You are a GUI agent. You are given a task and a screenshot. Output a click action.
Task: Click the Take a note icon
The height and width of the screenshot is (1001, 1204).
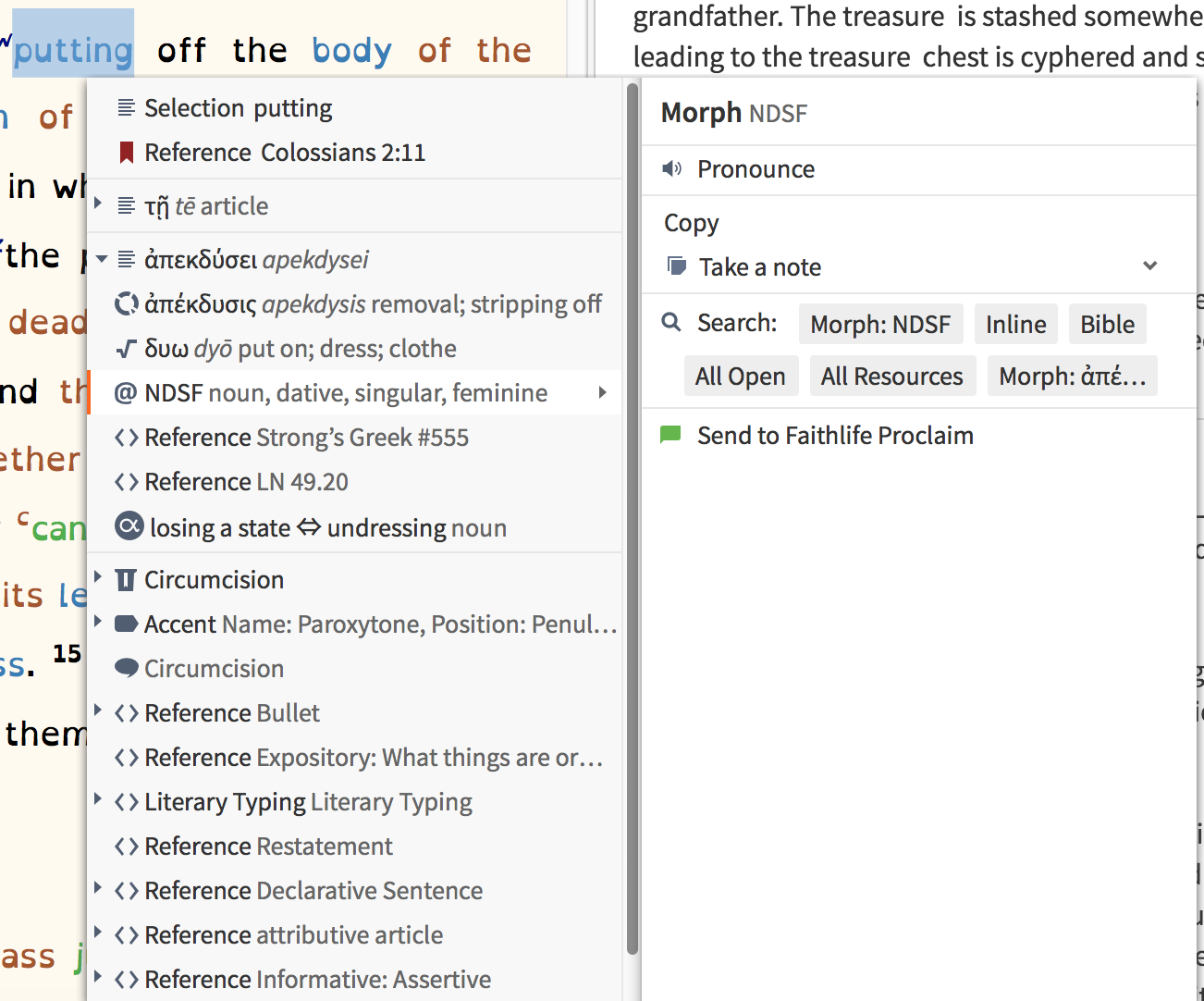tap(677, 267)
